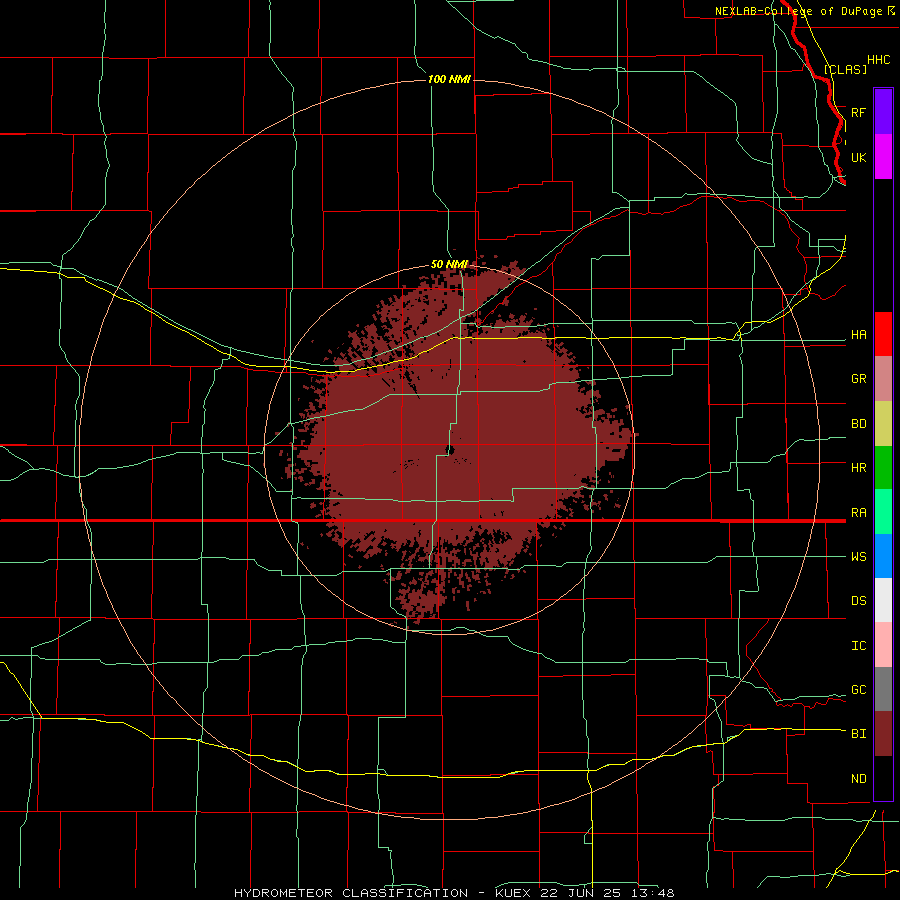Click the BI dark-red legend swatch
900x900 pixels.
[x=883, y=734]
